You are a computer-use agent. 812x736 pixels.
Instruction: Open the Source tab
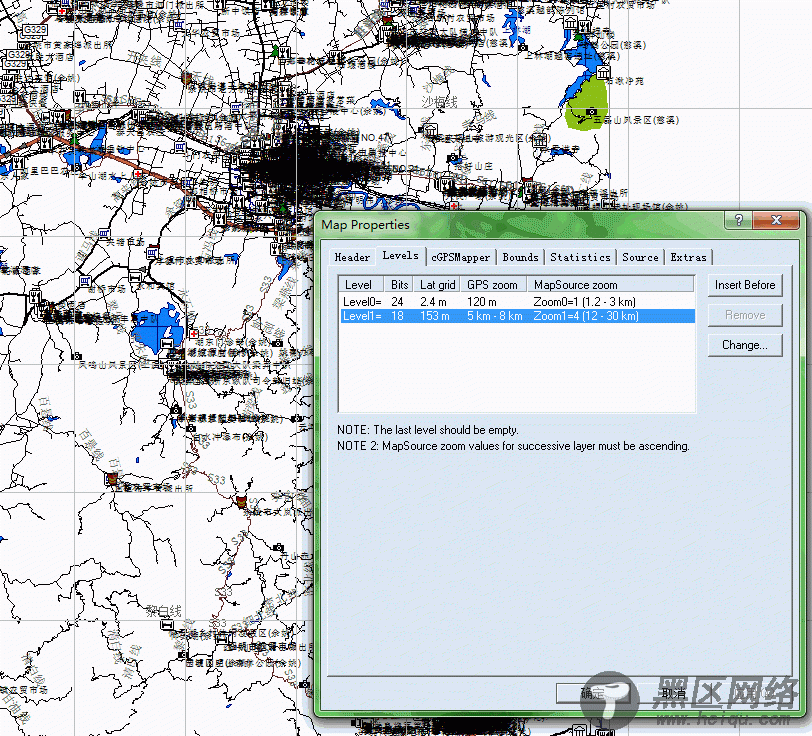640,257
